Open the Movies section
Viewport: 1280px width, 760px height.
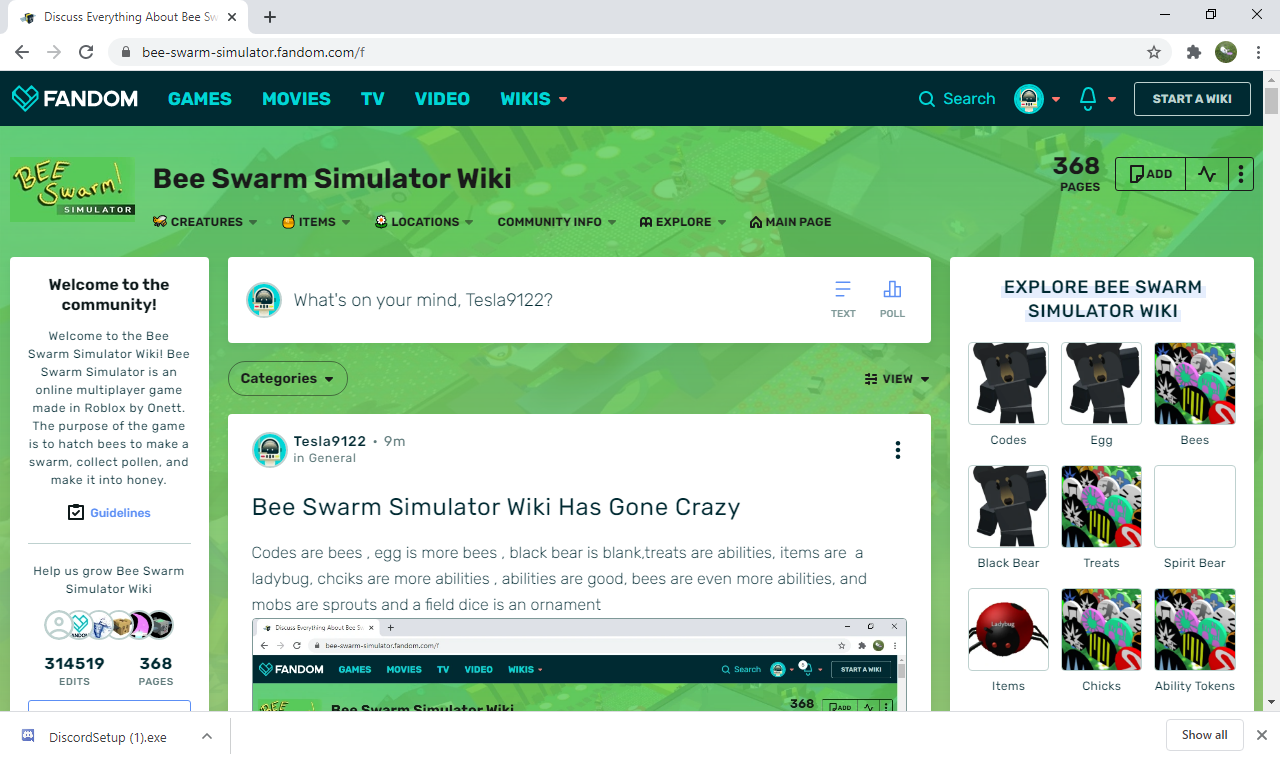click(296, 98)
